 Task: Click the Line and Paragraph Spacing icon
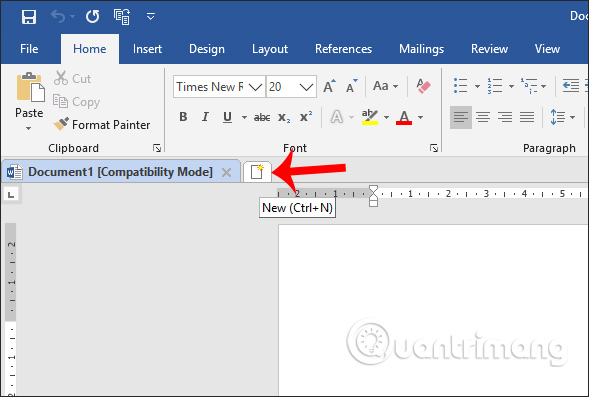(x=557, y=117)
